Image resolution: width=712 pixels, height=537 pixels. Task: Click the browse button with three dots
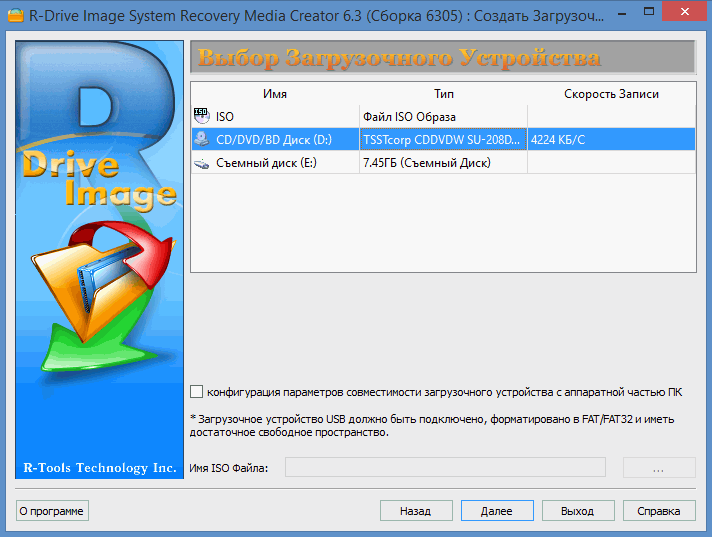pos(659,467)
